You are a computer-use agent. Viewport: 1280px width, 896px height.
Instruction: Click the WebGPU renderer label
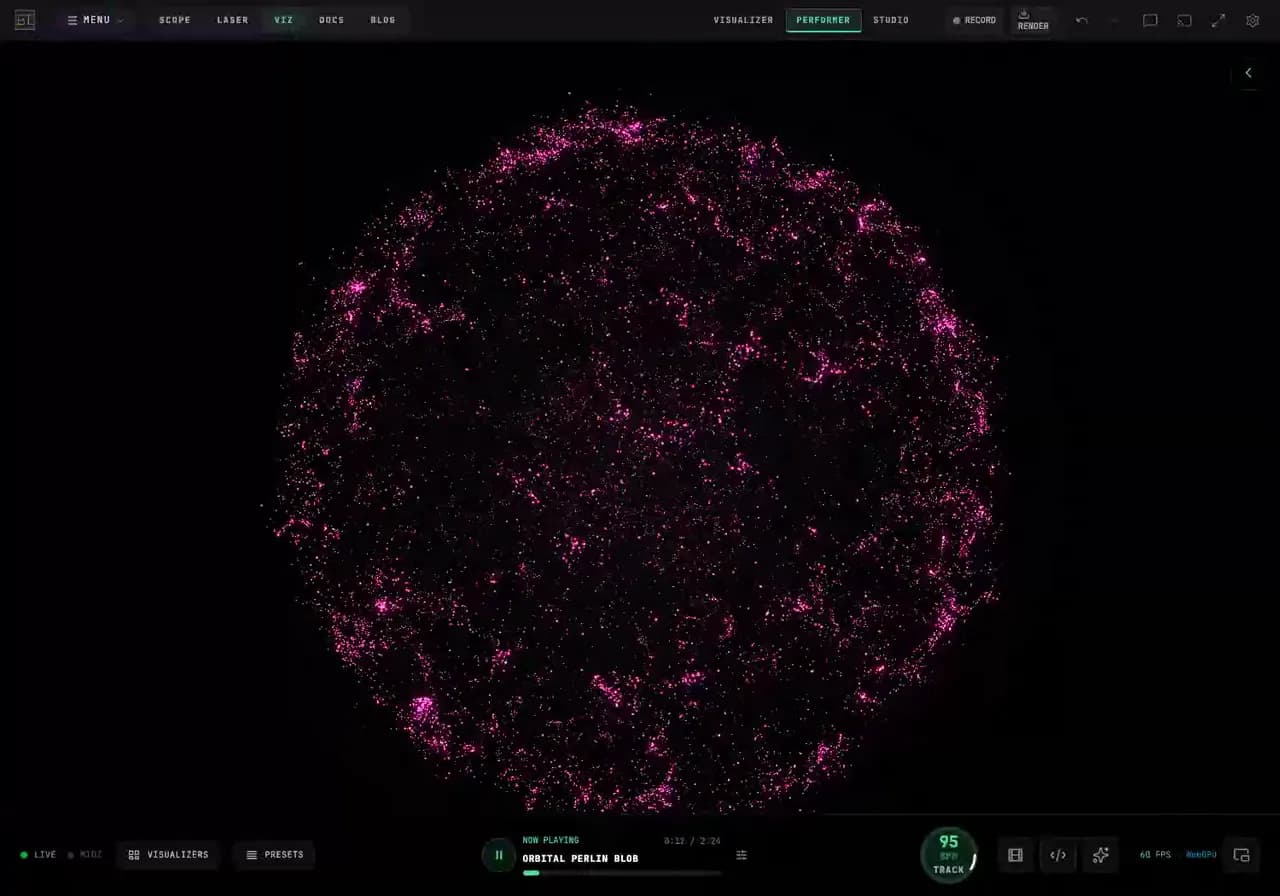coord(1201,855)
